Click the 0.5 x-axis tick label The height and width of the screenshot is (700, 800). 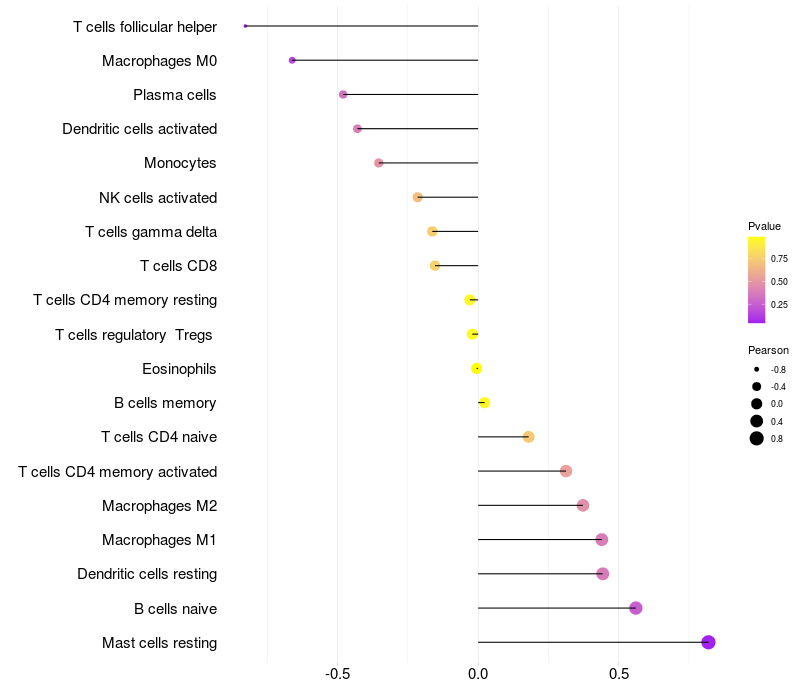pyautogui.click(x=618, y=674)
